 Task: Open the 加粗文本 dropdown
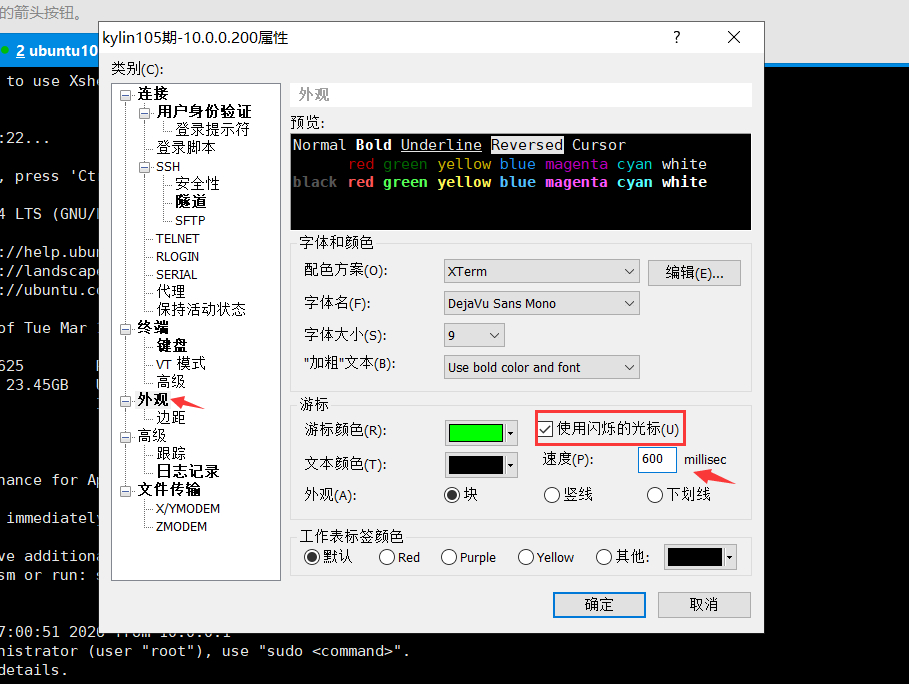[x=541, y=367]
